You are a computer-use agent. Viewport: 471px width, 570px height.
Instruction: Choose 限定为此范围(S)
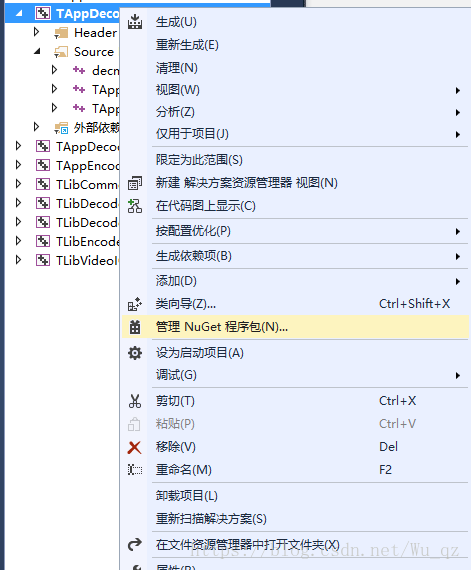[295, 160]
